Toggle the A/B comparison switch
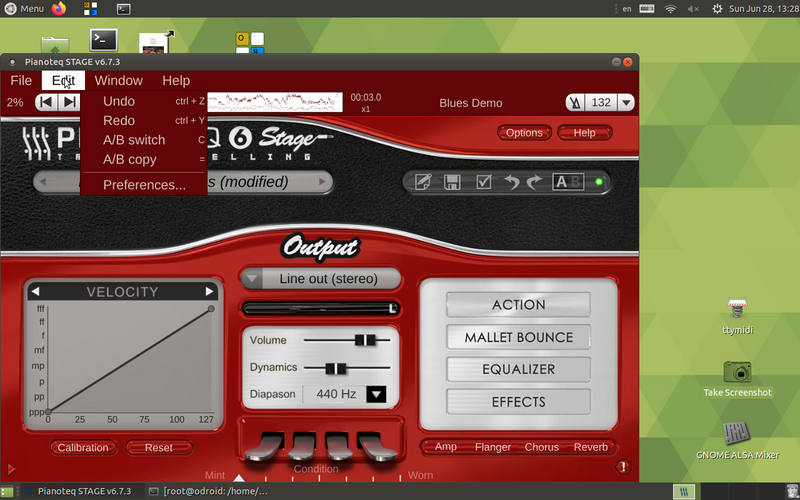The width and height of the screenshot is (800, 500). (568, 182)
